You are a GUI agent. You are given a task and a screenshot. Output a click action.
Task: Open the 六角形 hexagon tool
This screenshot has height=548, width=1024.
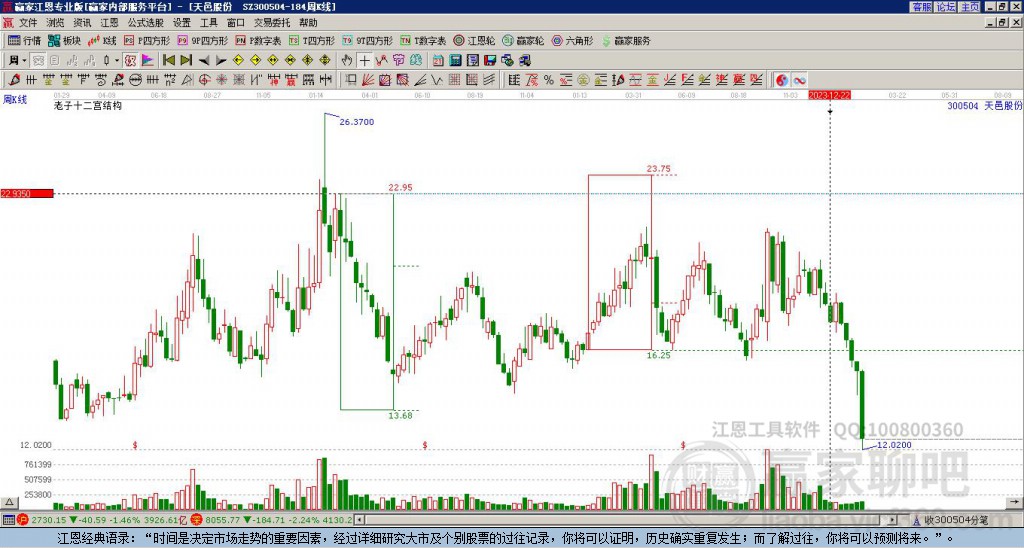(x=572, y=40)
